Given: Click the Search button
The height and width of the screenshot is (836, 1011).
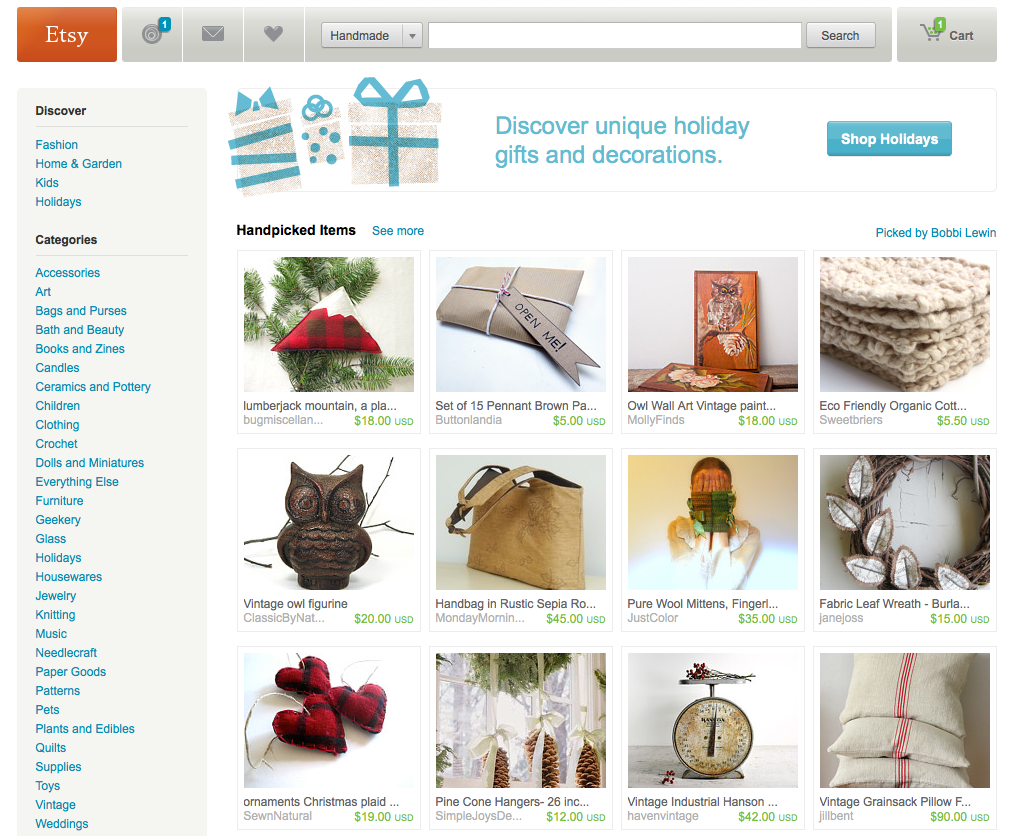Looking at the screenshot, I should click(840, 35).
